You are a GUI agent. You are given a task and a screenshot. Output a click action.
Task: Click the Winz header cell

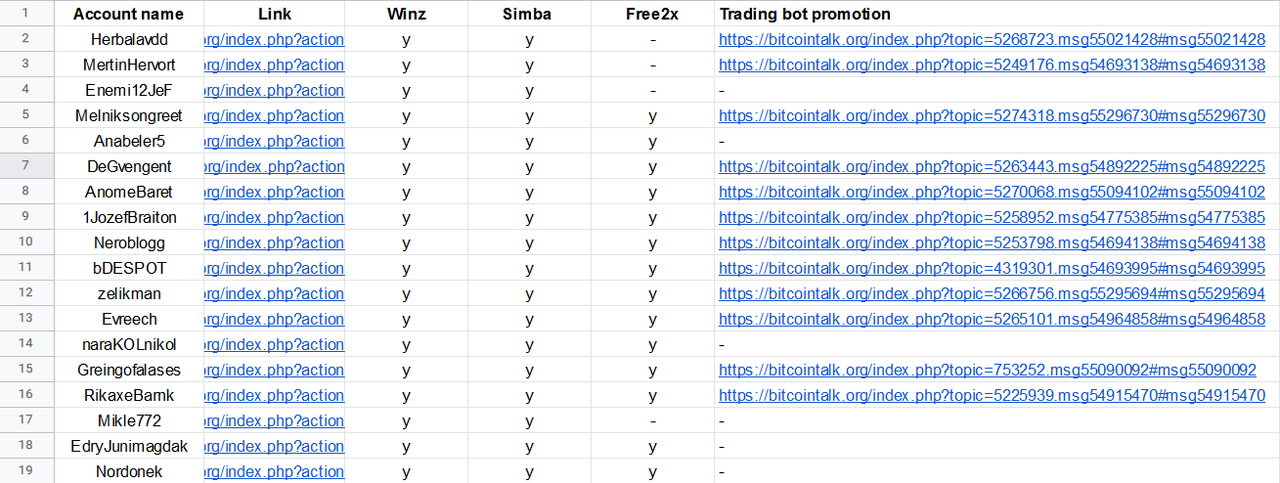406,14
